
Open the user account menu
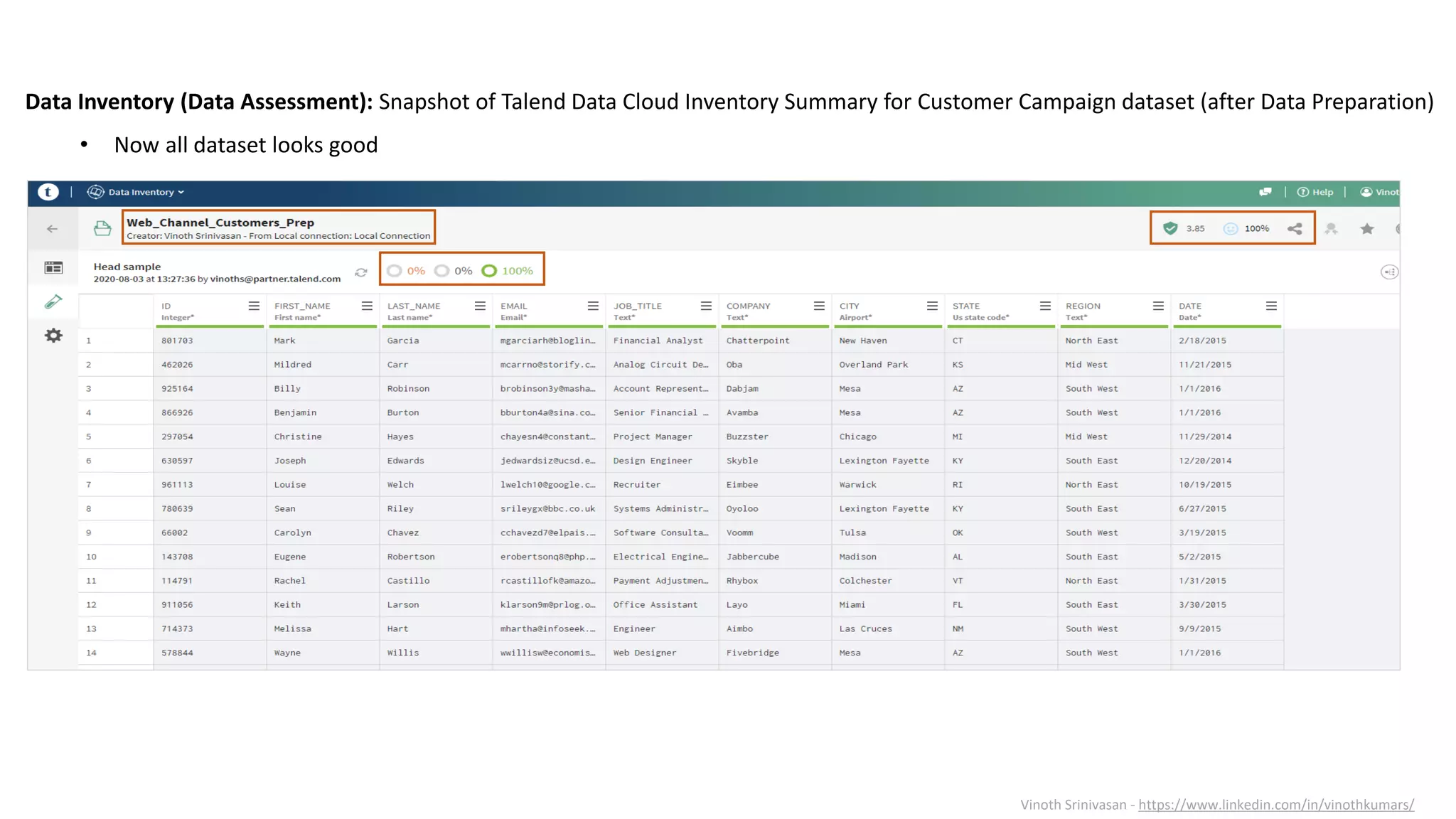tap(1379, 192)
